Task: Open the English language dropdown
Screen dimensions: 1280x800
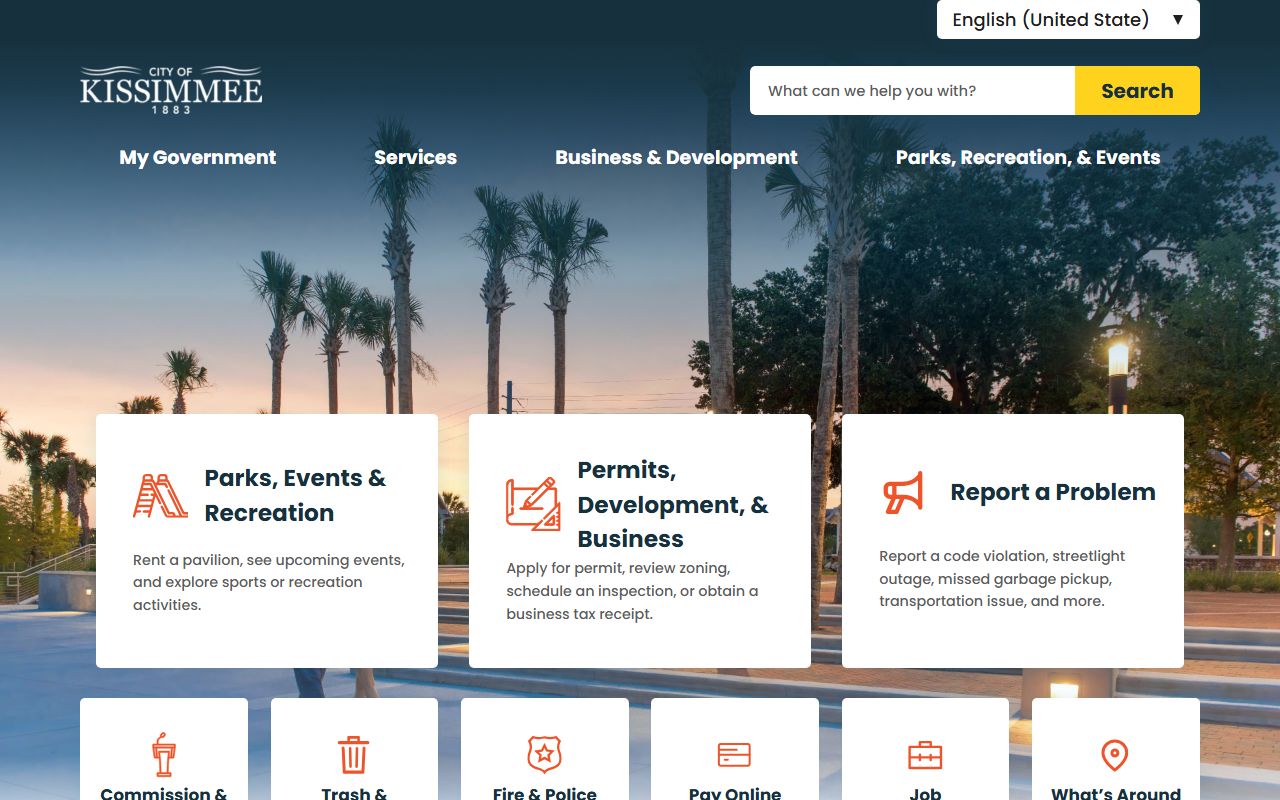Action: coord(1067,20)
